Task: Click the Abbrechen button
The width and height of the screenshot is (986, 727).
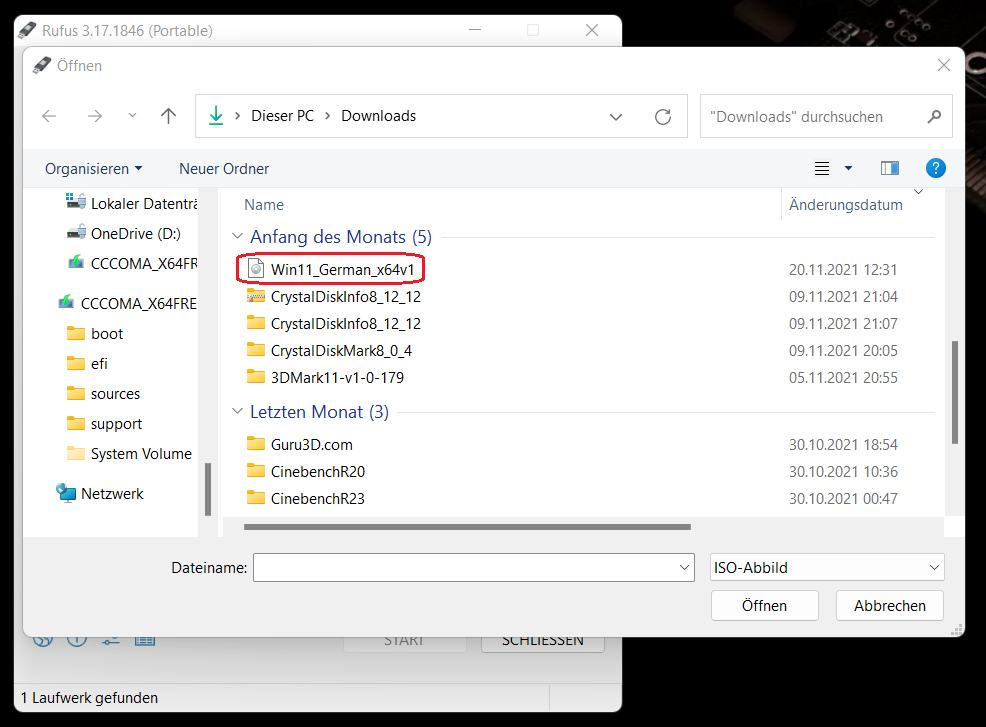Action: (890, 606)
